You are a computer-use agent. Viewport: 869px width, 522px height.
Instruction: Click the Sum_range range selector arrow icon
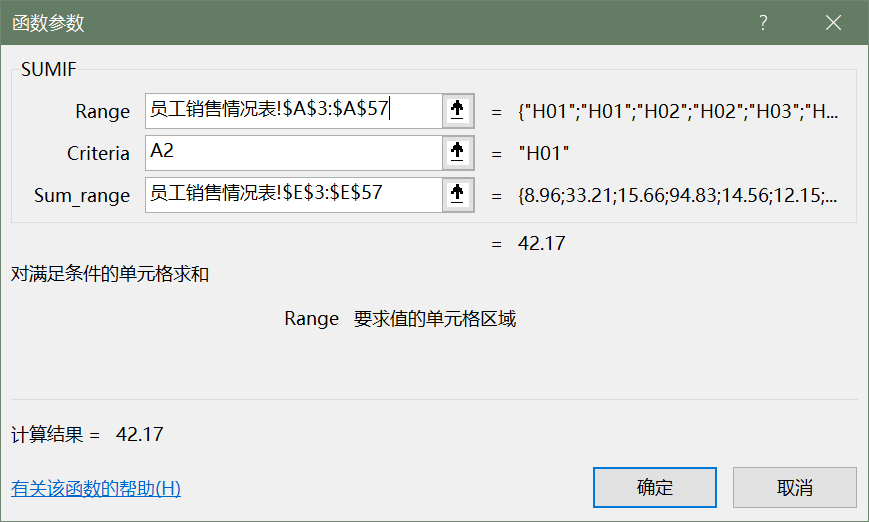pos(457,194)
